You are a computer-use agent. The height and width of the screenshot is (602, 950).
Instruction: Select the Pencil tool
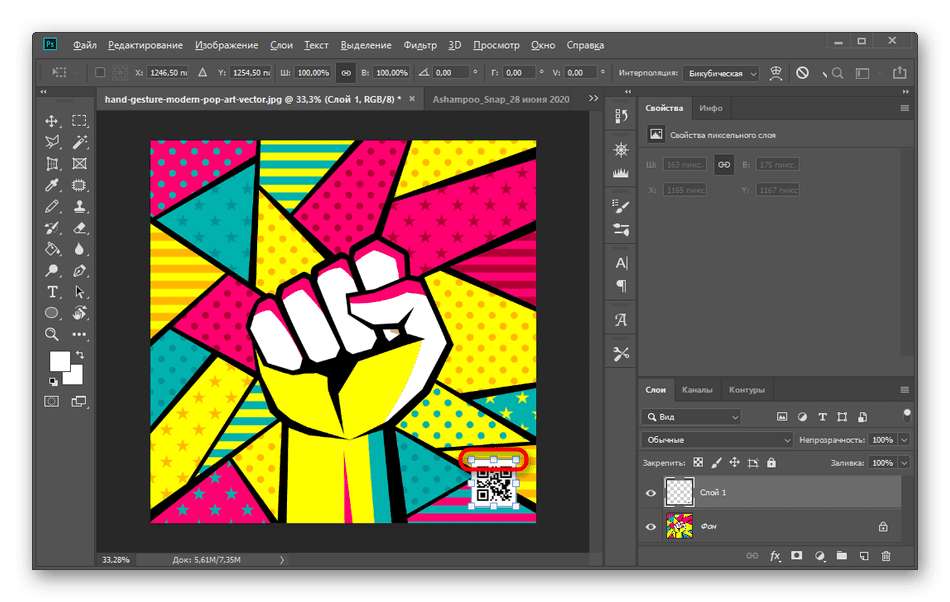[51, 207]
